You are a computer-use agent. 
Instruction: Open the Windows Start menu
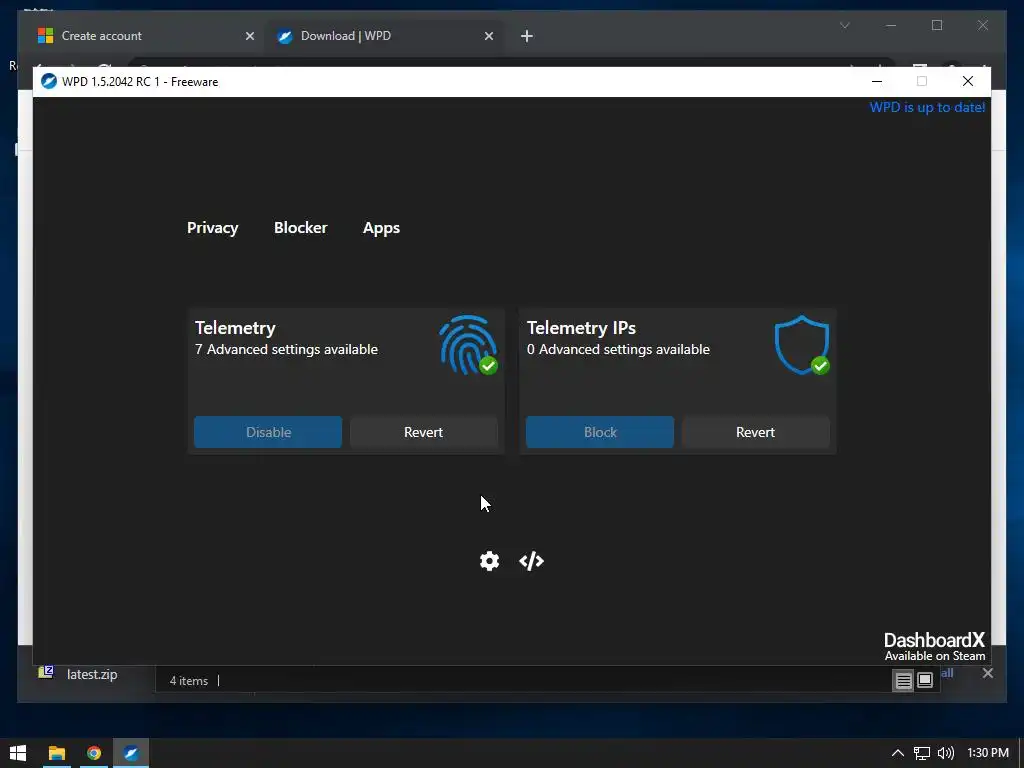tap(18, 753)
